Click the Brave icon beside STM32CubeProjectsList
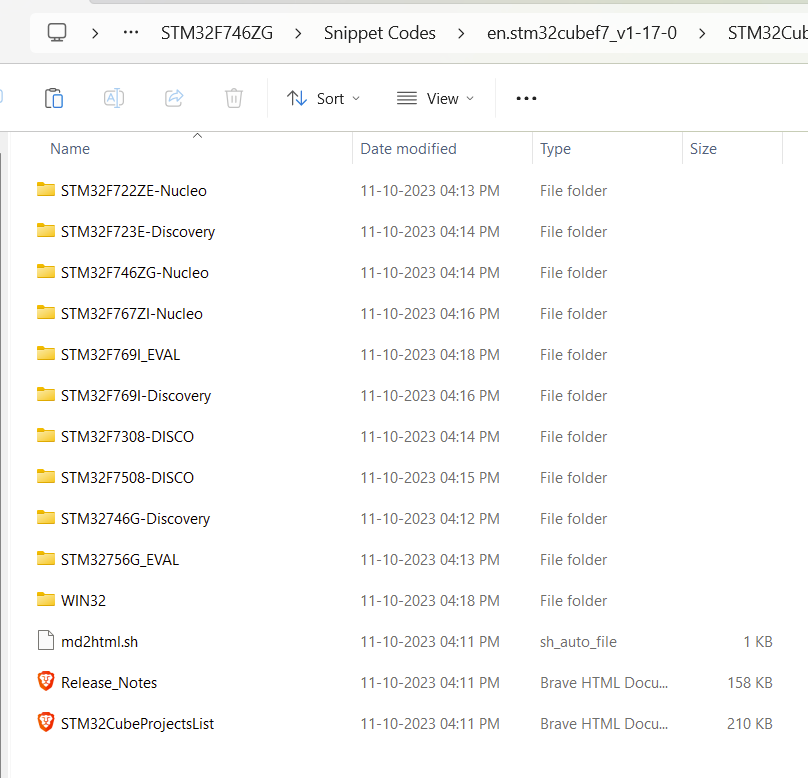 [46, 722]
